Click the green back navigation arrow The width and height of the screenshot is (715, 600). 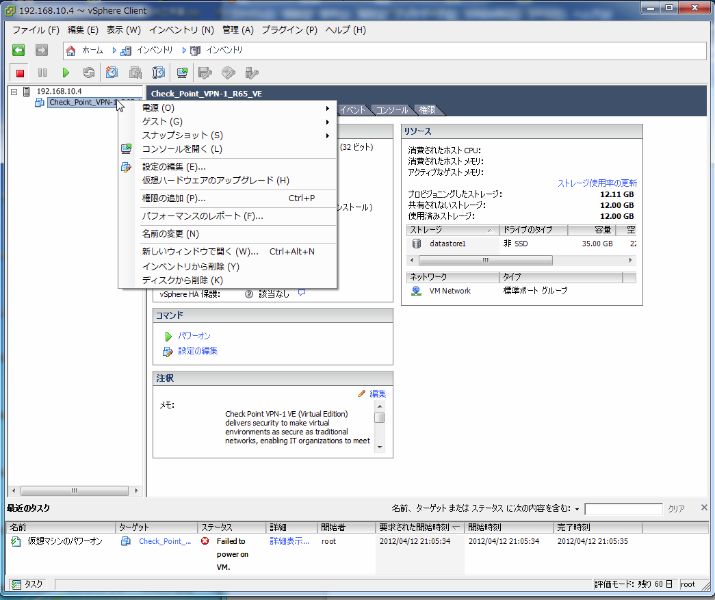click(18, 50)
